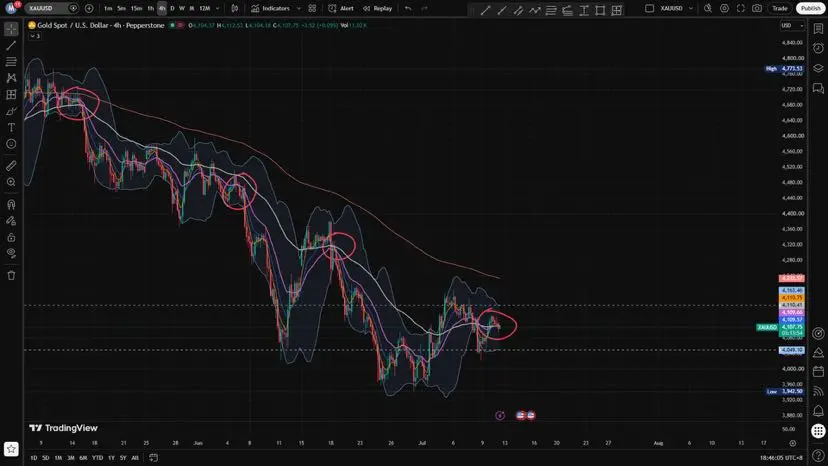
Task: Select the W weekly timeframe
Action: click(182, 8)
